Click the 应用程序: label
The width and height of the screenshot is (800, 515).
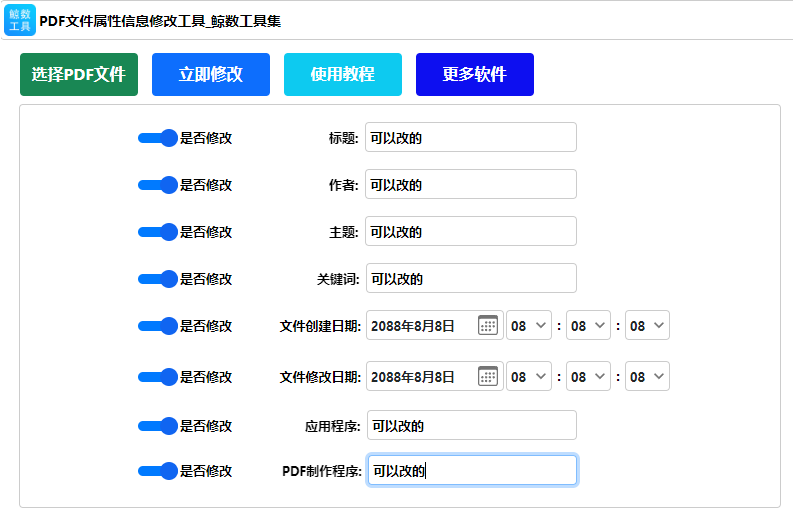[x=333, y=426]
